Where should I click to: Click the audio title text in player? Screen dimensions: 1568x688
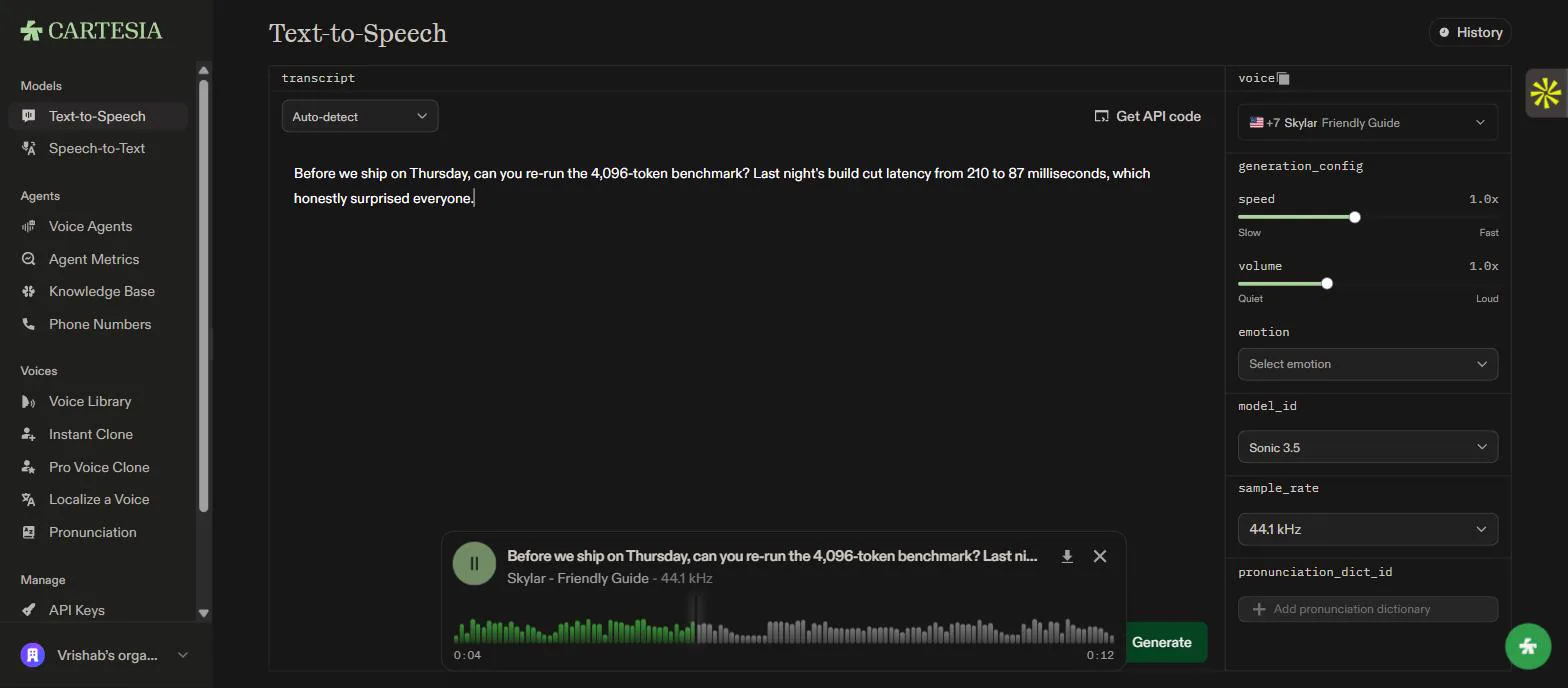click(x=772, y=556)
